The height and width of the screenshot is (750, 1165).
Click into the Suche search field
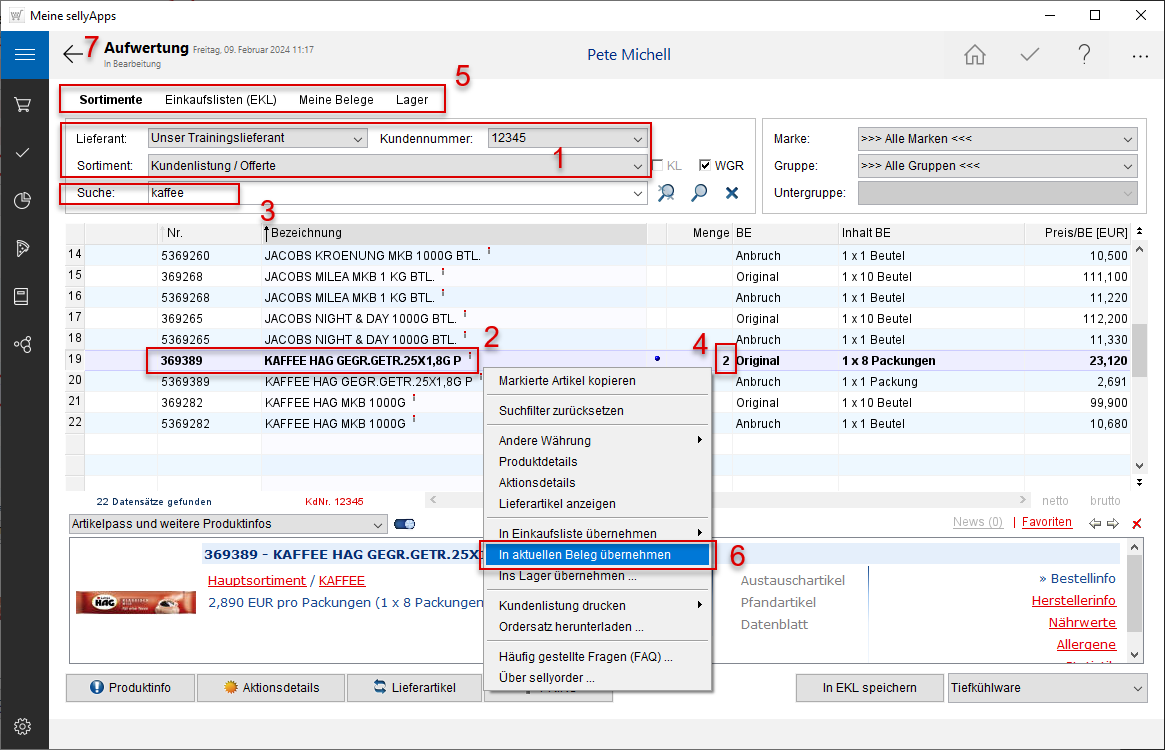click(x=395, y=193)
